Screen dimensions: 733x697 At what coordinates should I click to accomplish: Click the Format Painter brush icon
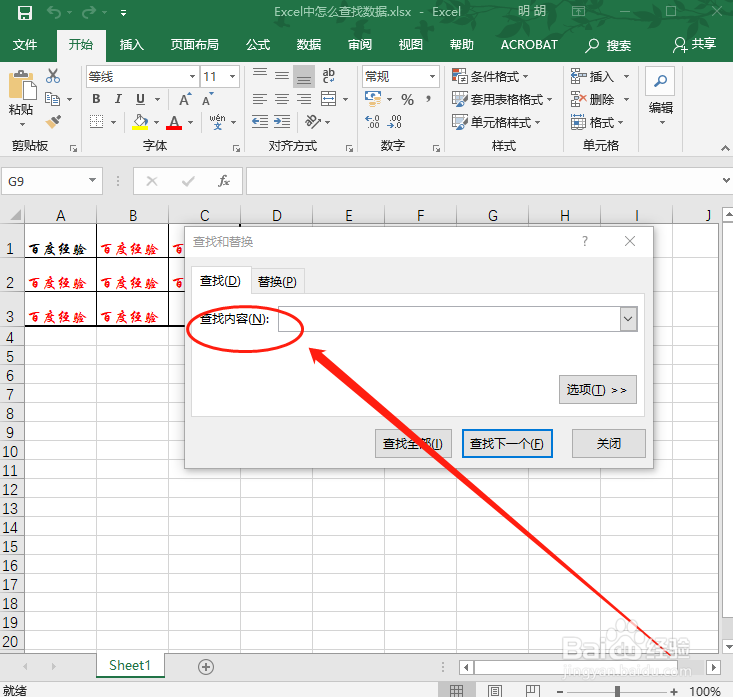pos(53,122)
